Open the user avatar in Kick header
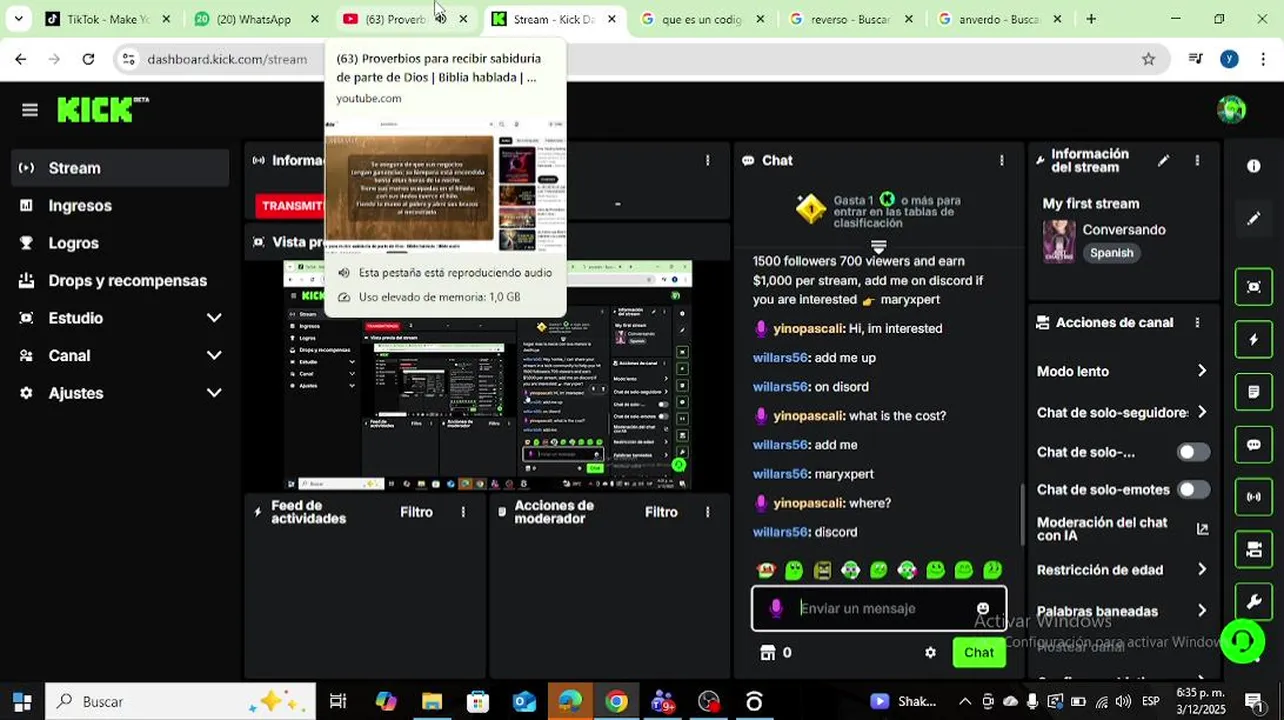This screenshot has height=720, width=1284. 1231,110
